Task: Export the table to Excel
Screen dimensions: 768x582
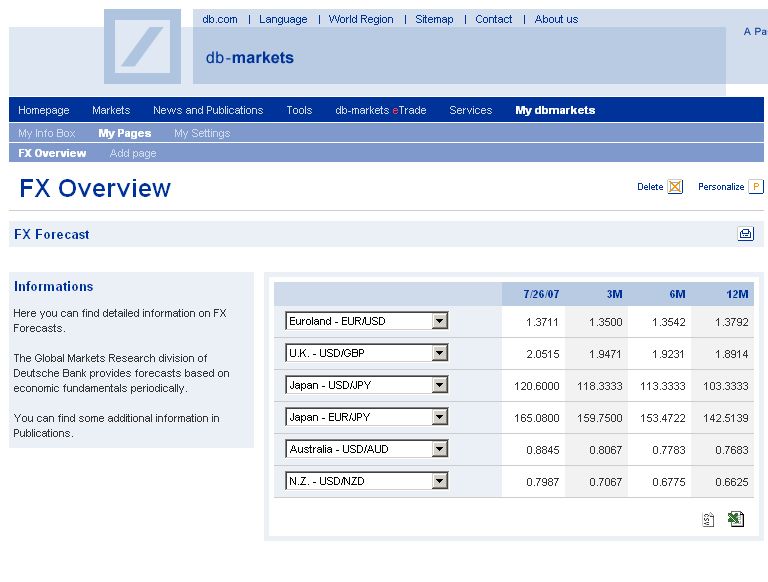Action: click(736, 519)
